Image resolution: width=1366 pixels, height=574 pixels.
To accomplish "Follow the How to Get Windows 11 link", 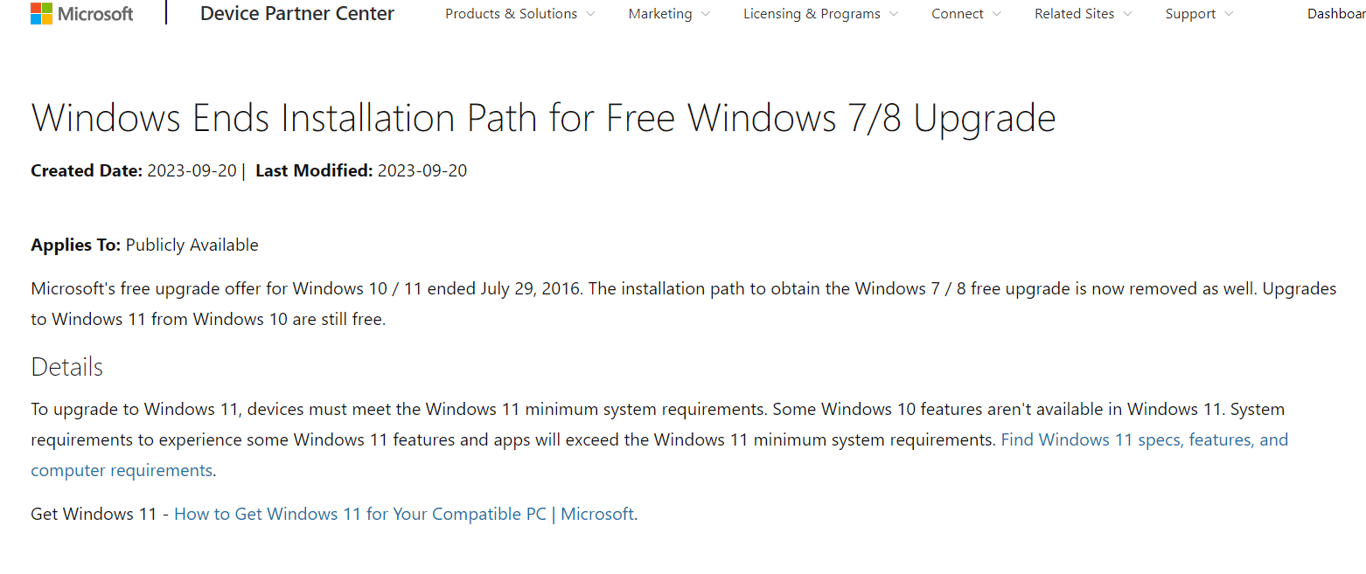I will [x=404, y=514].
